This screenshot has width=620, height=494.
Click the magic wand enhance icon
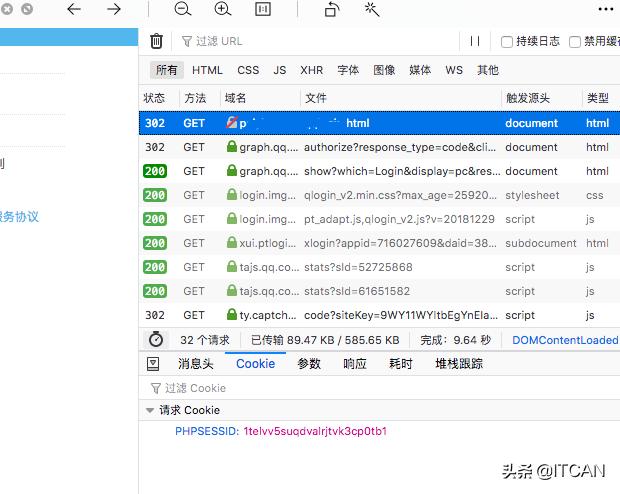point(372,9)
